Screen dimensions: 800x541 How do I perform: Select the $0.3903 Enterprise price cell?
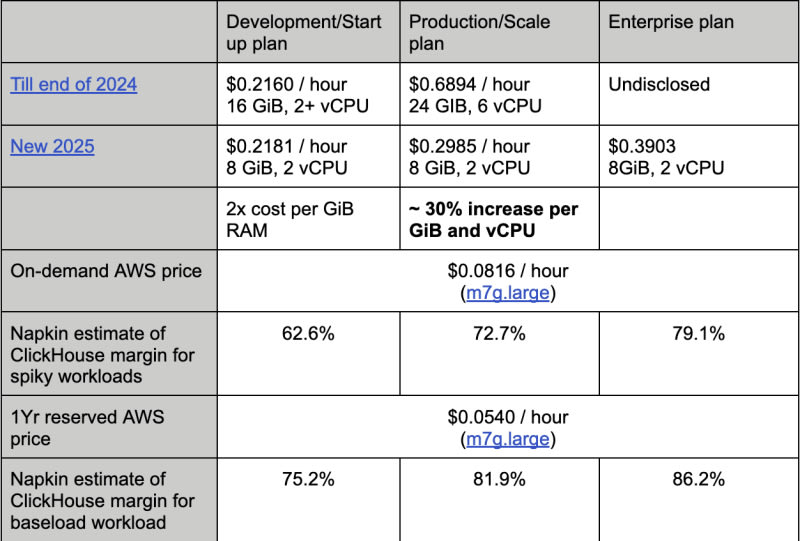coord(667,157)
